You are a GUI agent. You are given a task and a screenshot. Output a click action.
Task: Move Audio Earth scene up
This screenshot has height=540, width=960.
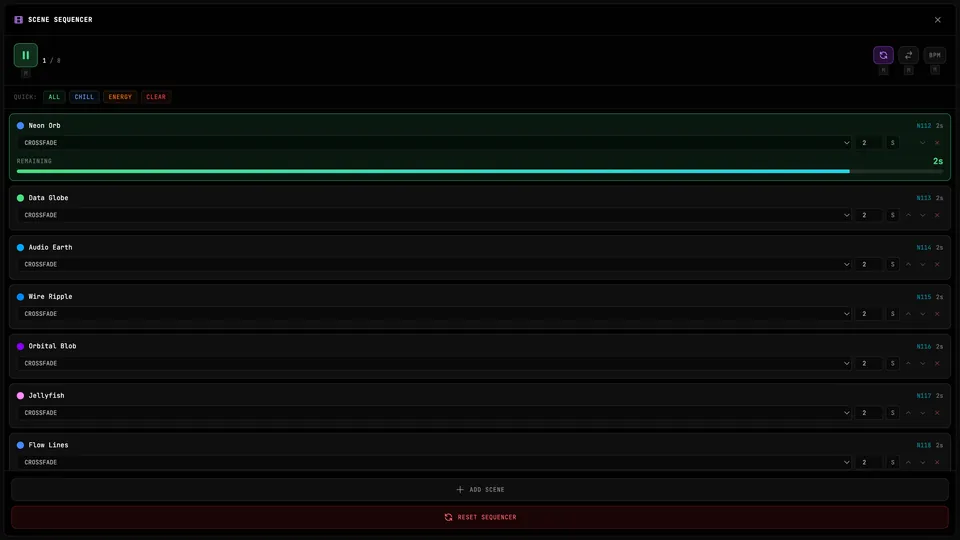(909, 264)
